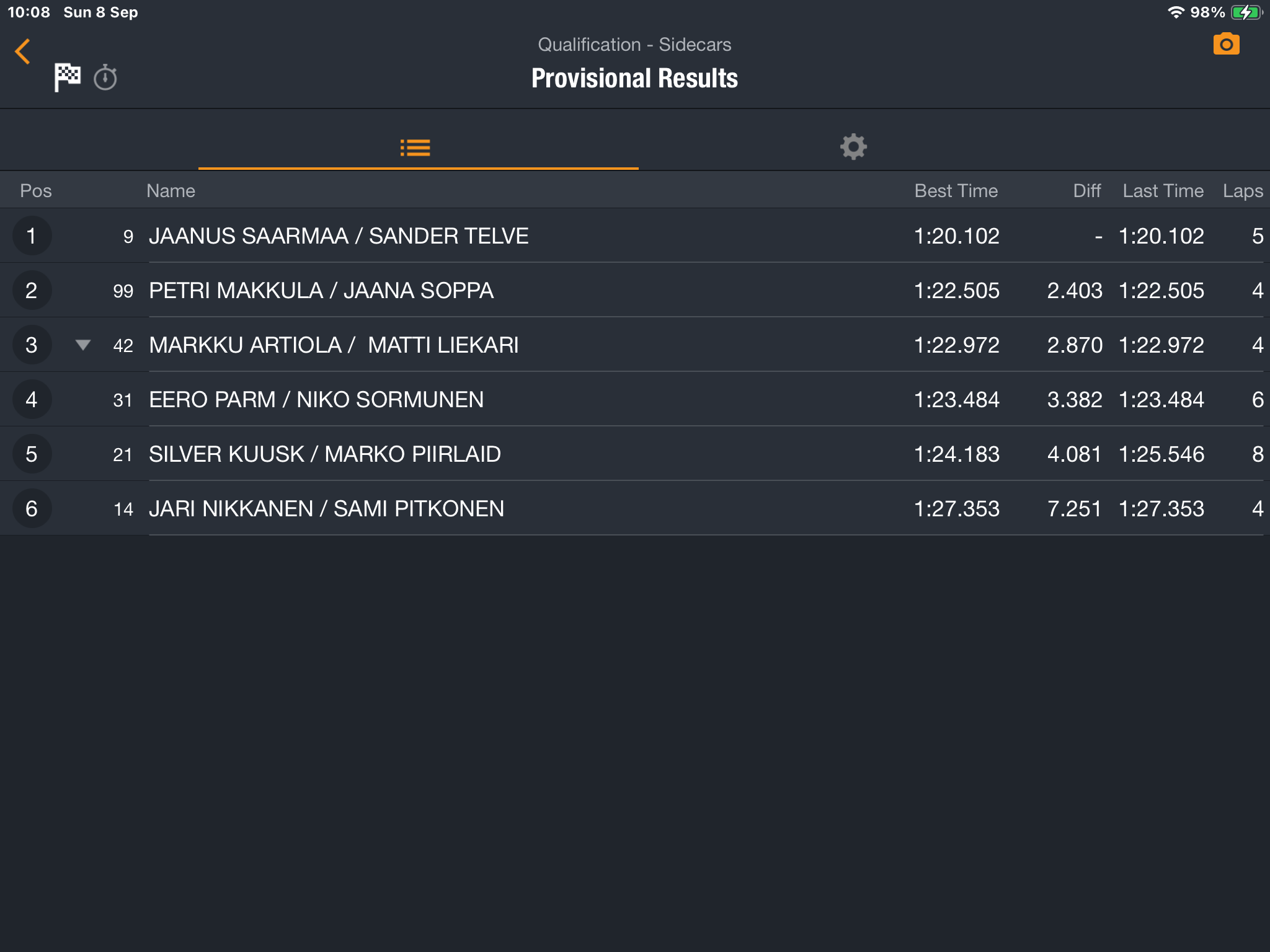Image resolution: width=1270 pixels, height=952 pixels.
Task: Select Eero Parm / Niko Sormunen row
Action: [316, 400]
